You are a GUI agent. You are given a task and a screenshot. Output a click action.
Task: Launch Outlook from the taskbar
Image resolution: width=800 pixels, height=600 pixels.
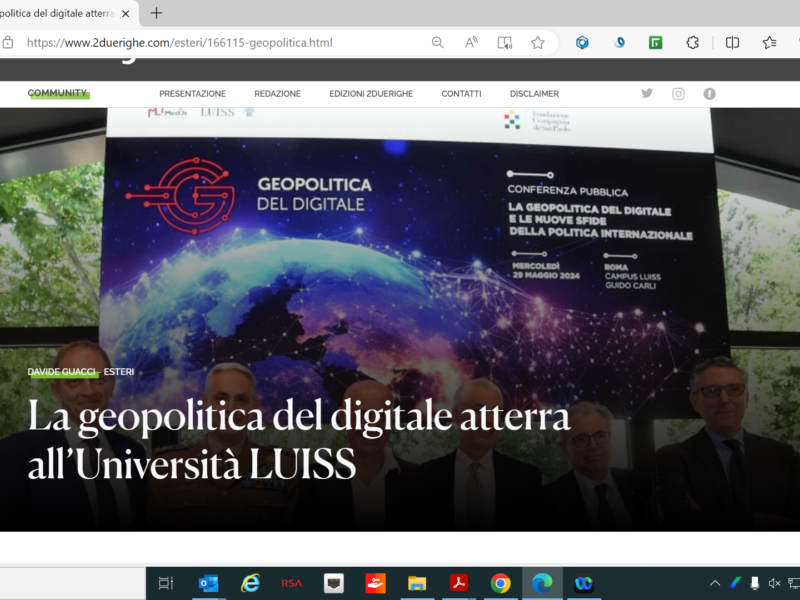tap(208, 583)
